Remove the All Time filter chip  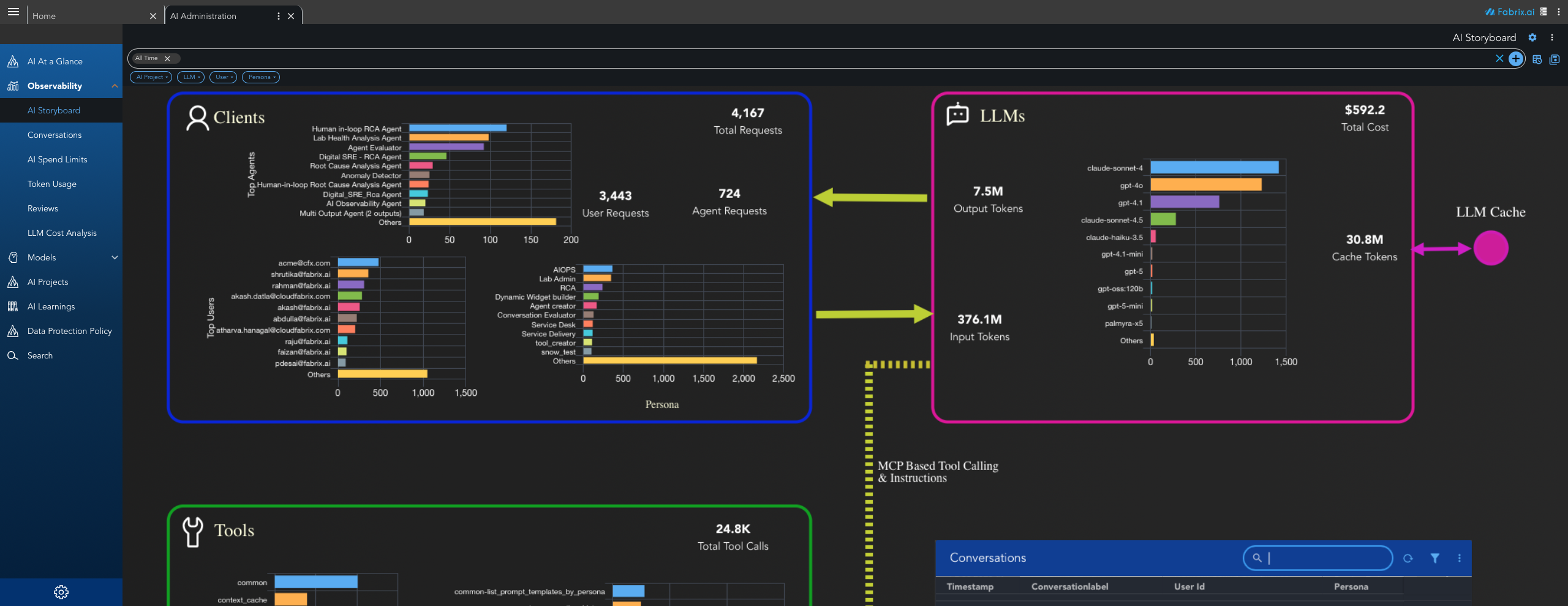167,58
